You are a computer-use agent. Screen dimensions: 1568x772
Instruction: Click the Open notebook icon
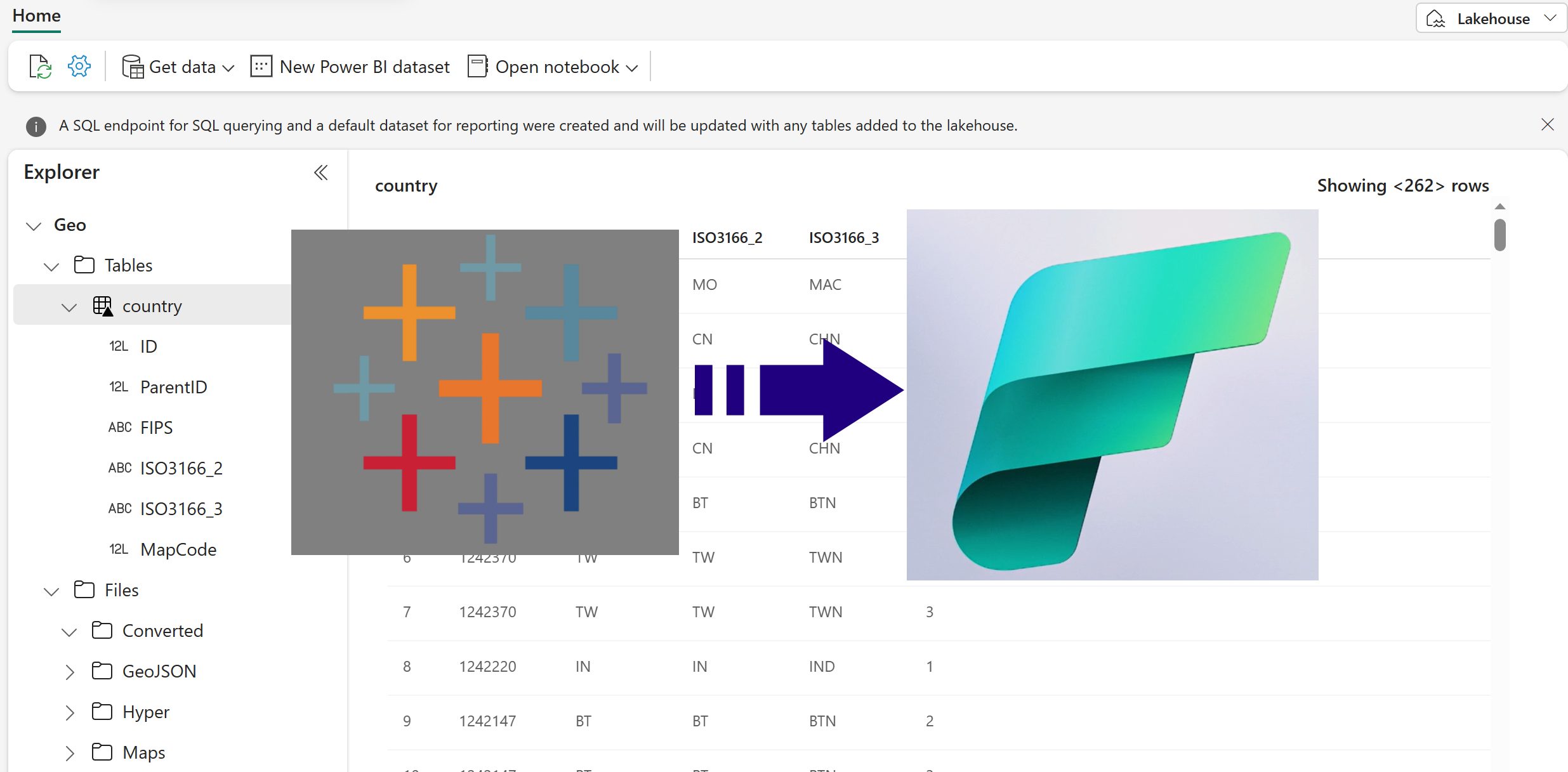click(x=476, y=65)
